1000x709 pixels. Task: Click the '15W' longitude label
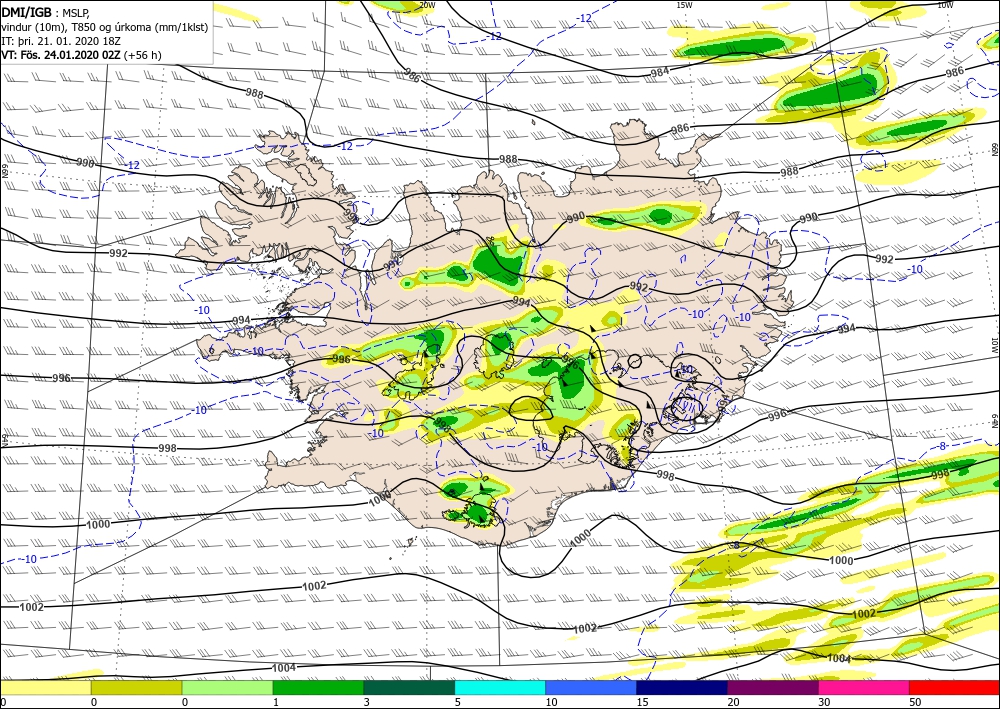[x=684, y=5]
